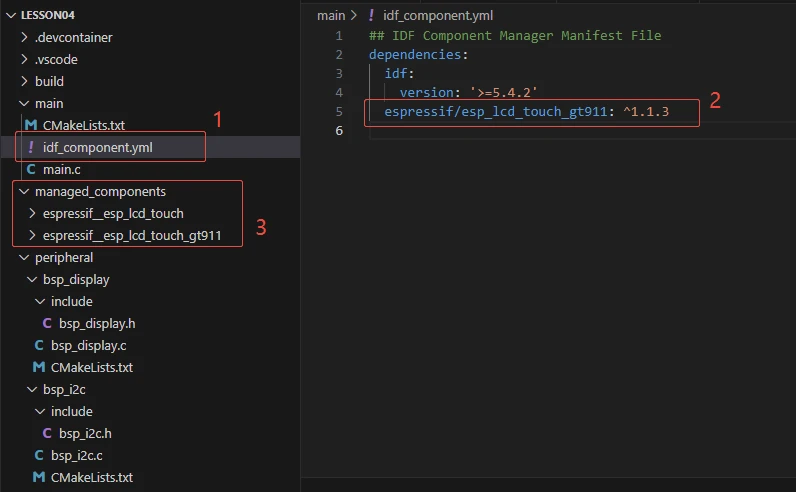The width and height of the screenshot is (796, 492).
Task: Click the C icon of bsp_display.h
Action: 47,323
